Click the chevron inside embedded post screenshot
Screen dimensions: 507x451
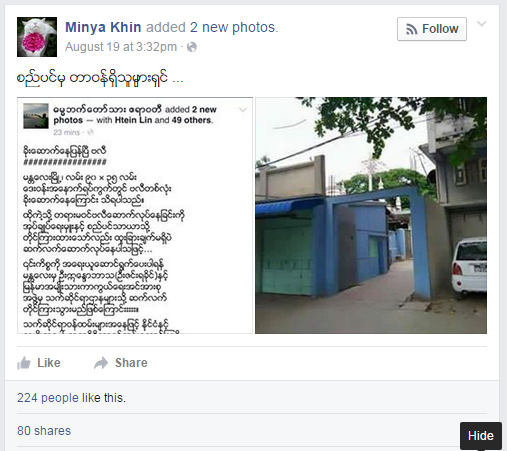(243, 110)
